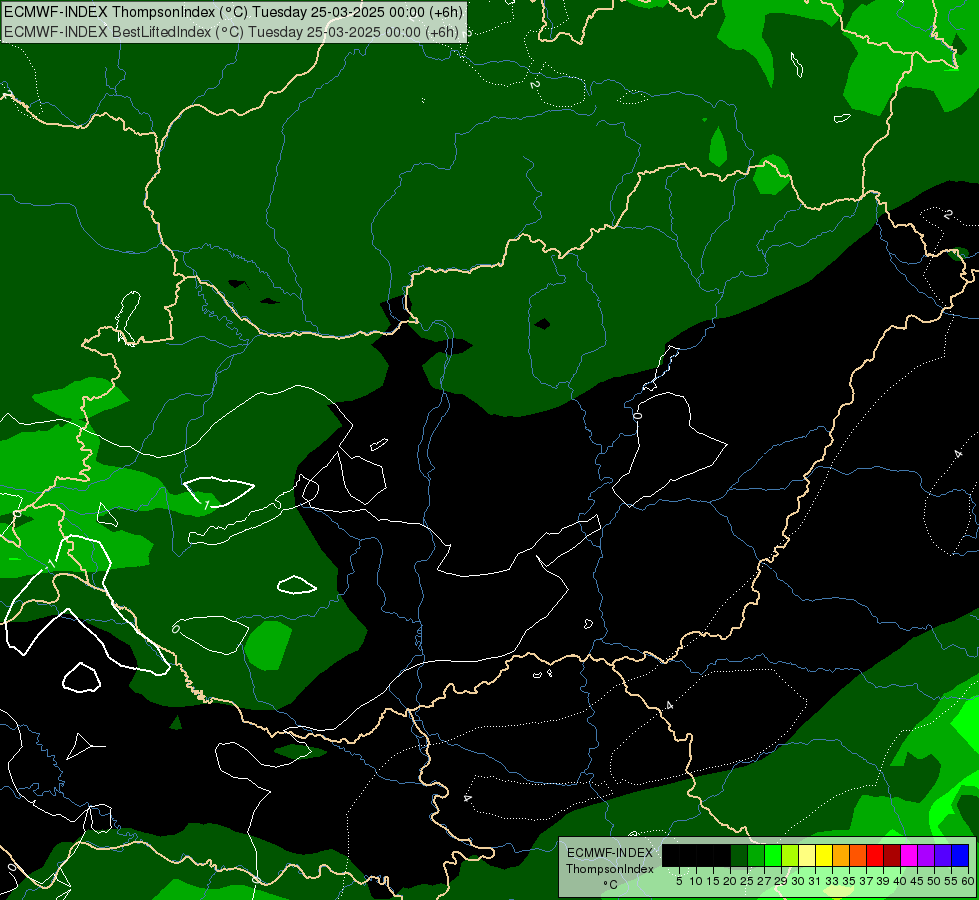Image resolution: width=979 pixels, height=900 pixels.
Task: Click legend tick value "37"
Action: tap(866, 881)
